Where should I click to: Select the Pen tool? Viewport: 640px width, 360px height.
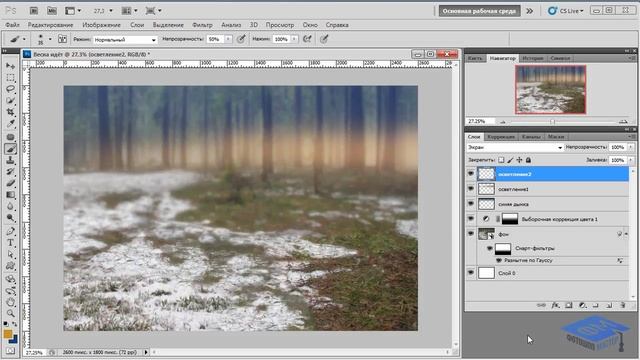[11, 231]
